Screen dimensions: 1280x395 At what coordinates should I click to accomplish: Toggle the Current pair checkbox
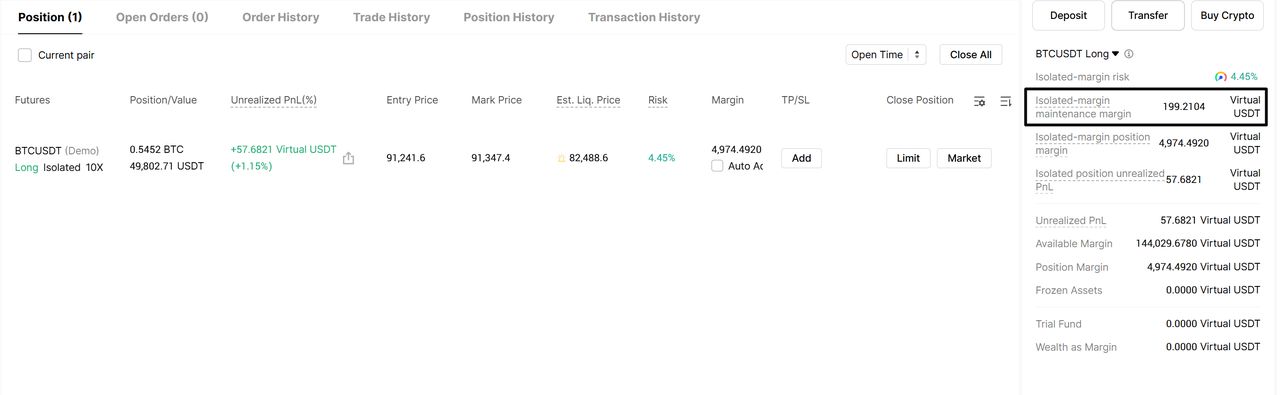pos(25,55)
